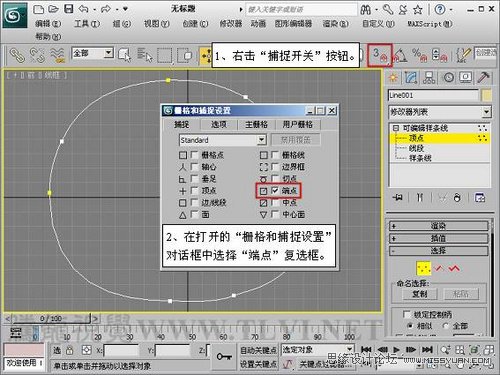Check the 边/线段 snap checkbox
The height and width of the screenshot is (375, 500).
coord(194,202)
